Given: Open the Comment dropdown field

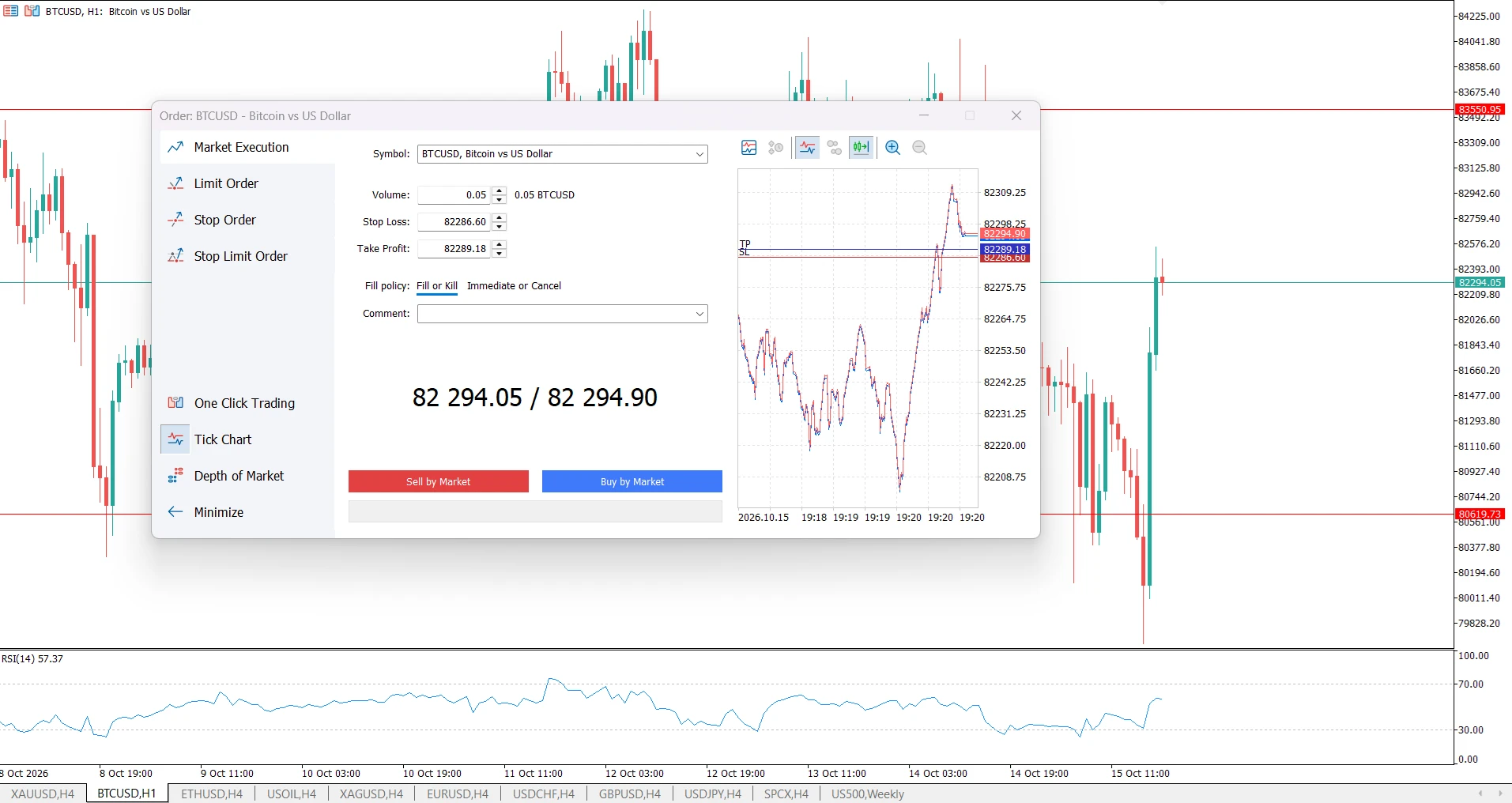Looking at the screenshot, I should click(x=563, y=314).
